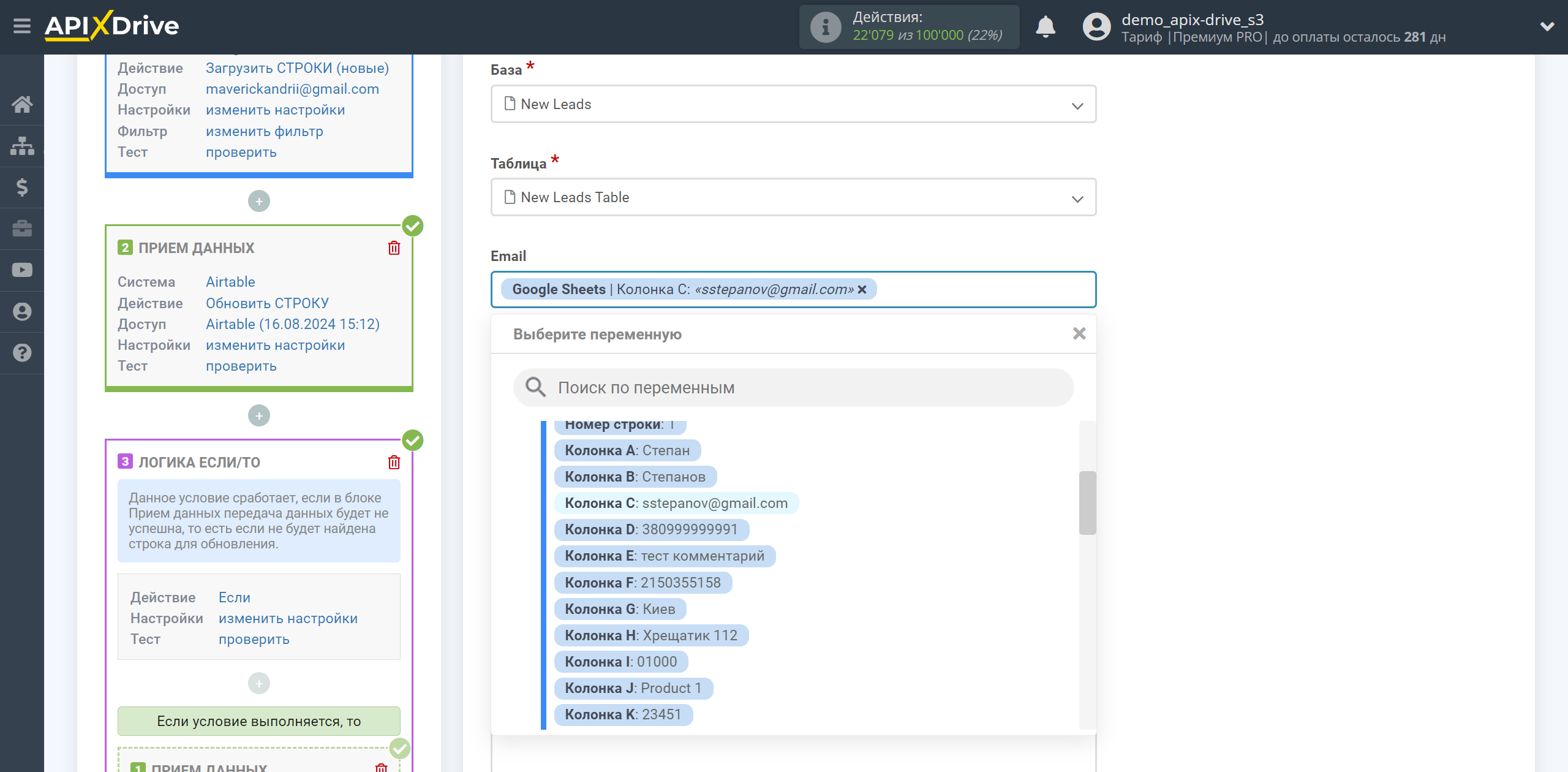Open the billing dollar icon
This screenshot has width=1568, height=772.
pos(22,187)
